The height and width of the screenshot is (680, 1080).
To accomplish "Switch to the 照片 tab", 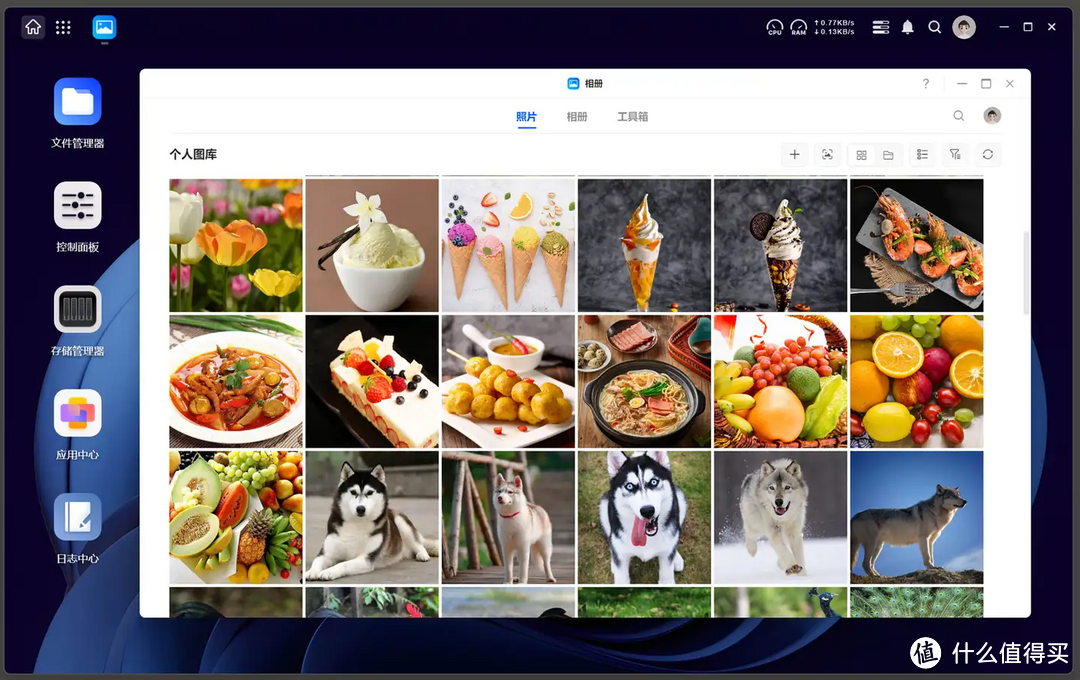I will (526, 117).
